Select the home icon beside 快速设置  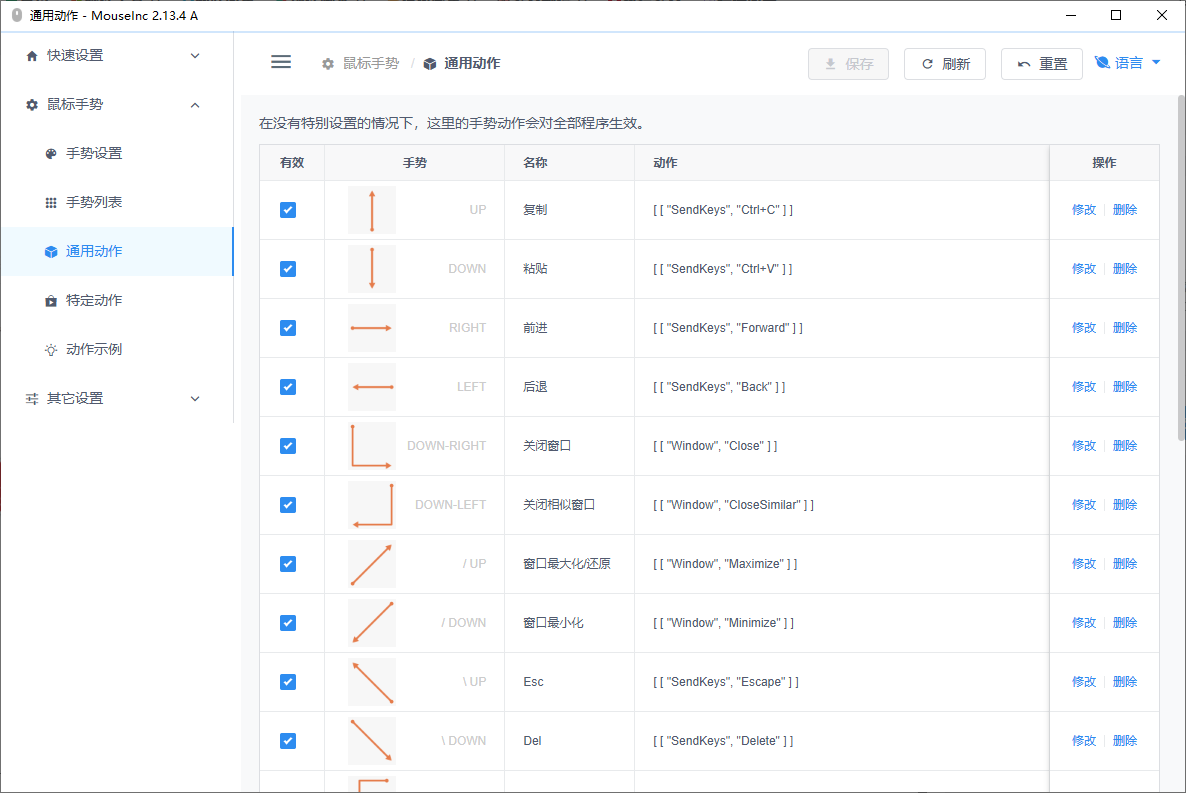click(x=31, y=55)
